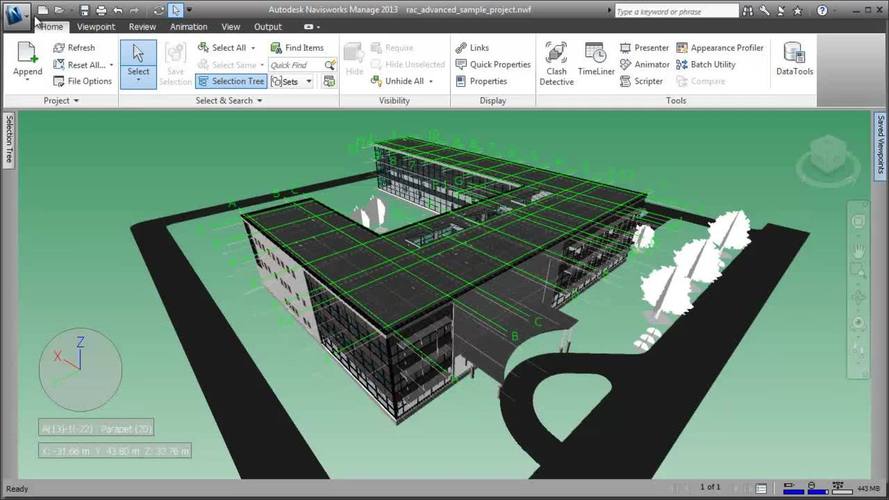Click the Selection Inspector icon beside Sets
889x500 pixels.
point(329,82)
